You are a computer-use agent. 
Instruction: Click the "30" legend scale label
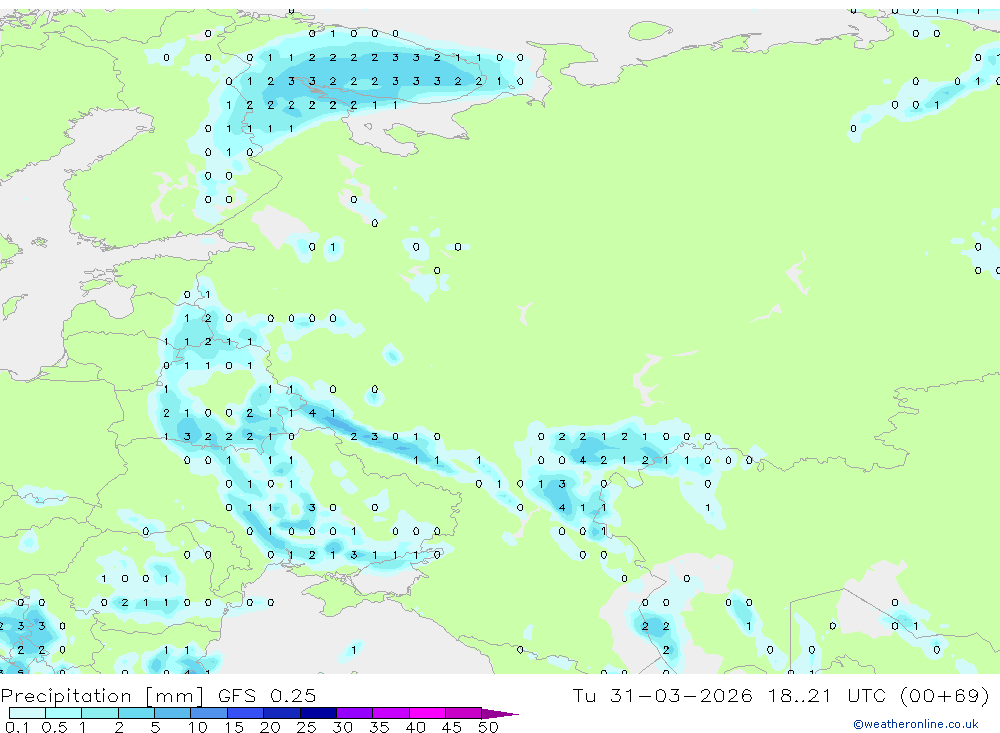point(342,727)
